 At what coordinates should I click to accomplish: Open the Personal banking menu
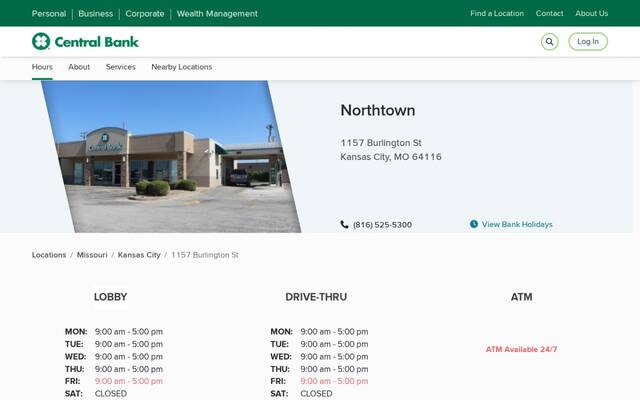click(49, 13)
